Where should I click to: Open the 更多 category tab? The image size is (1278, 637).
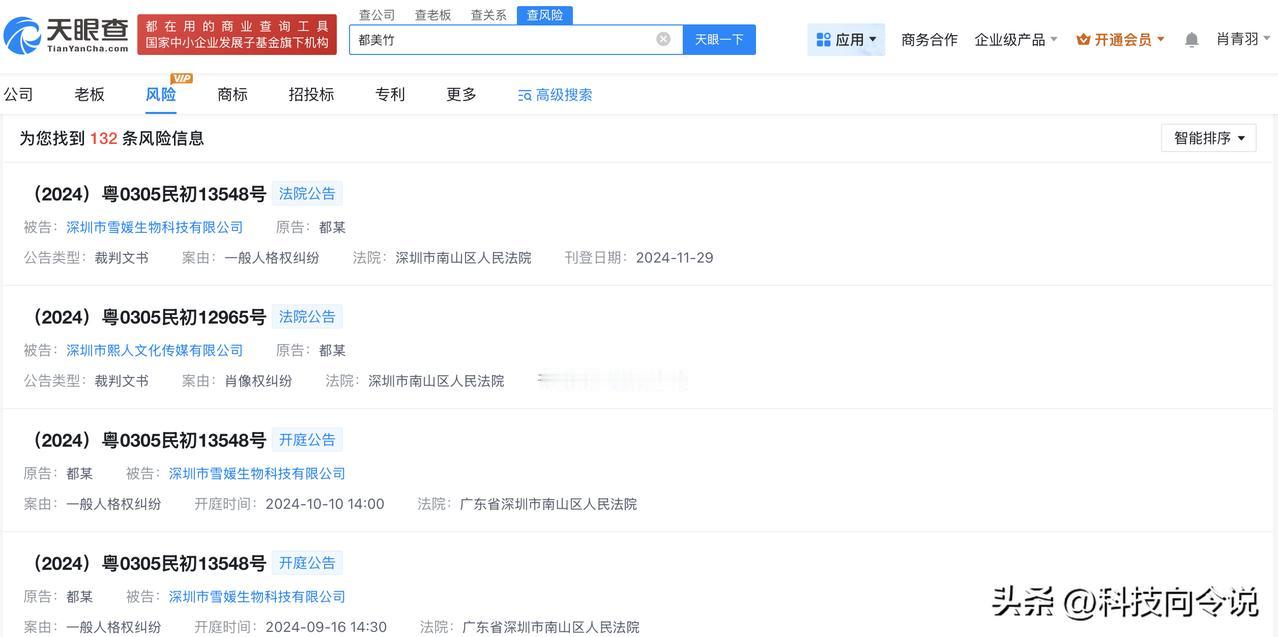click(461, 94)
